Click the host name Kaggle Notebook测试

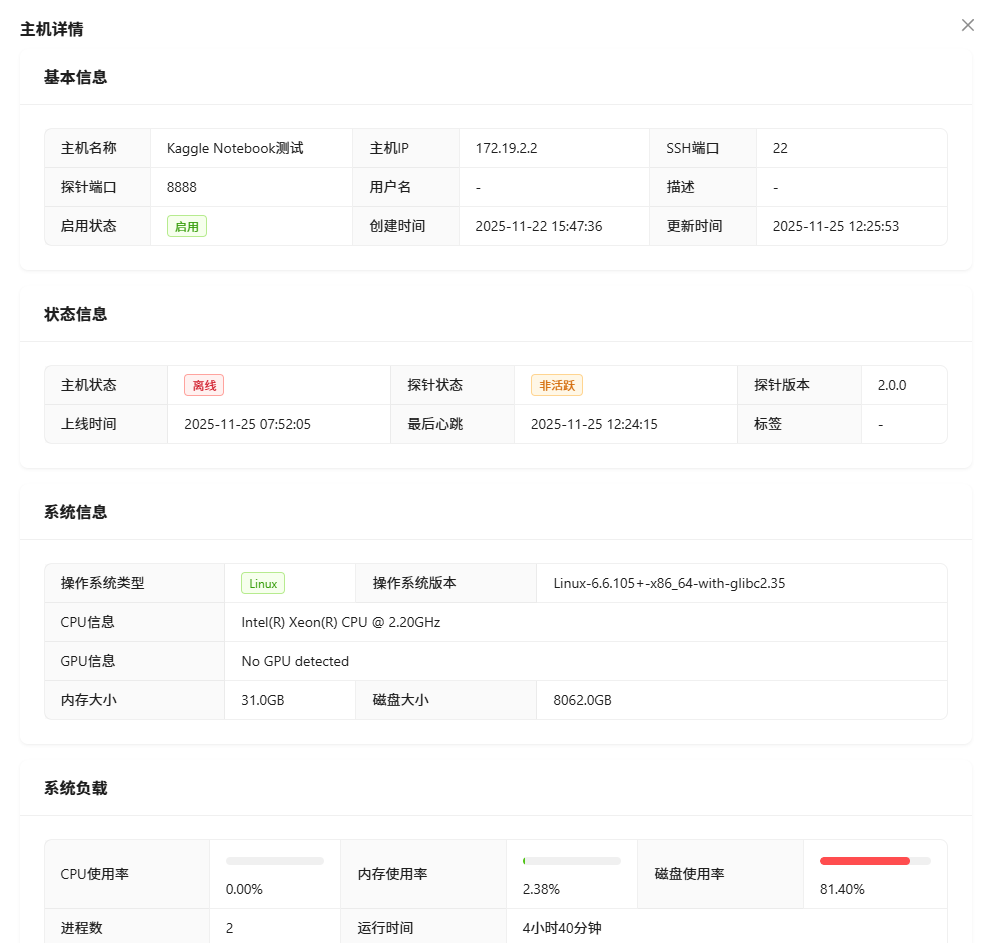pos(235,148)
